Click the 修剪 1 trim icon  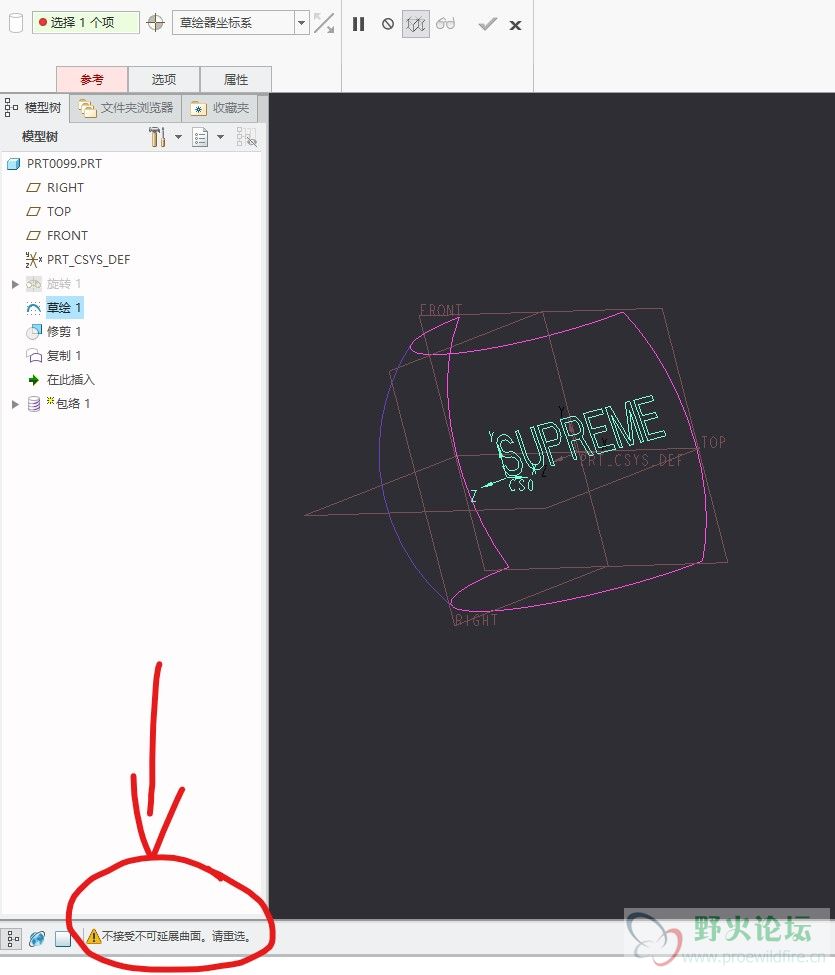pyautogui.click(x=34, y=331)
